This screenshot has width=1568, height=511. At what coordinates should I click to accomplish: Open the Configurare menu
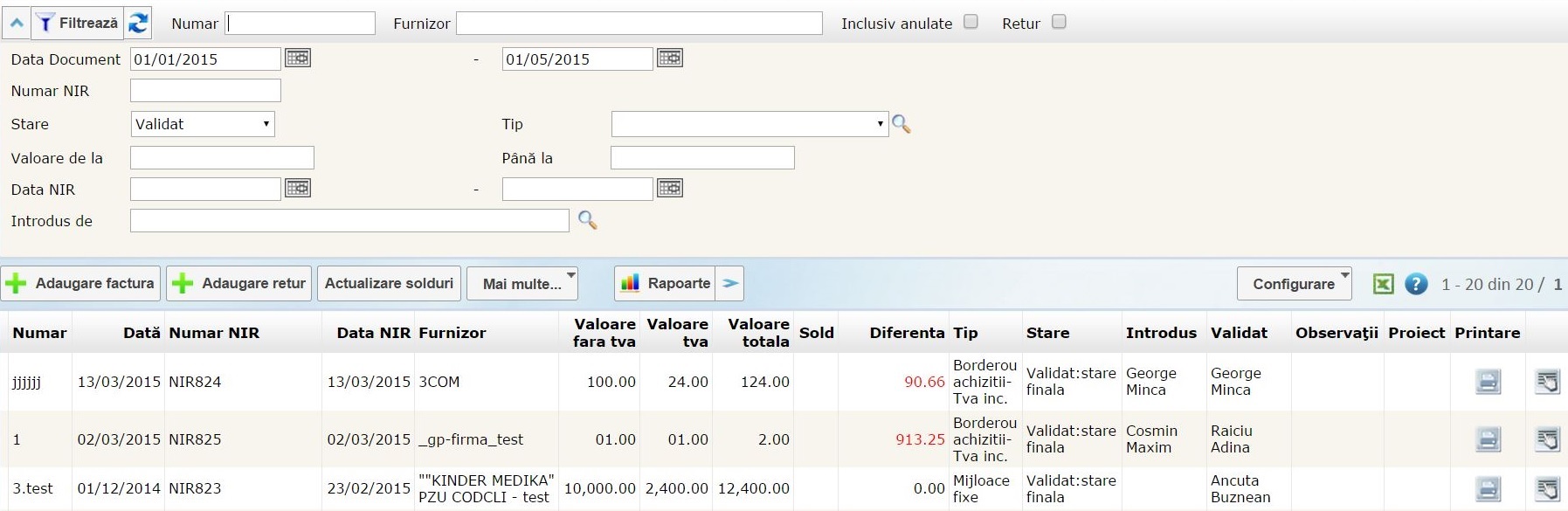point(1294,284)
